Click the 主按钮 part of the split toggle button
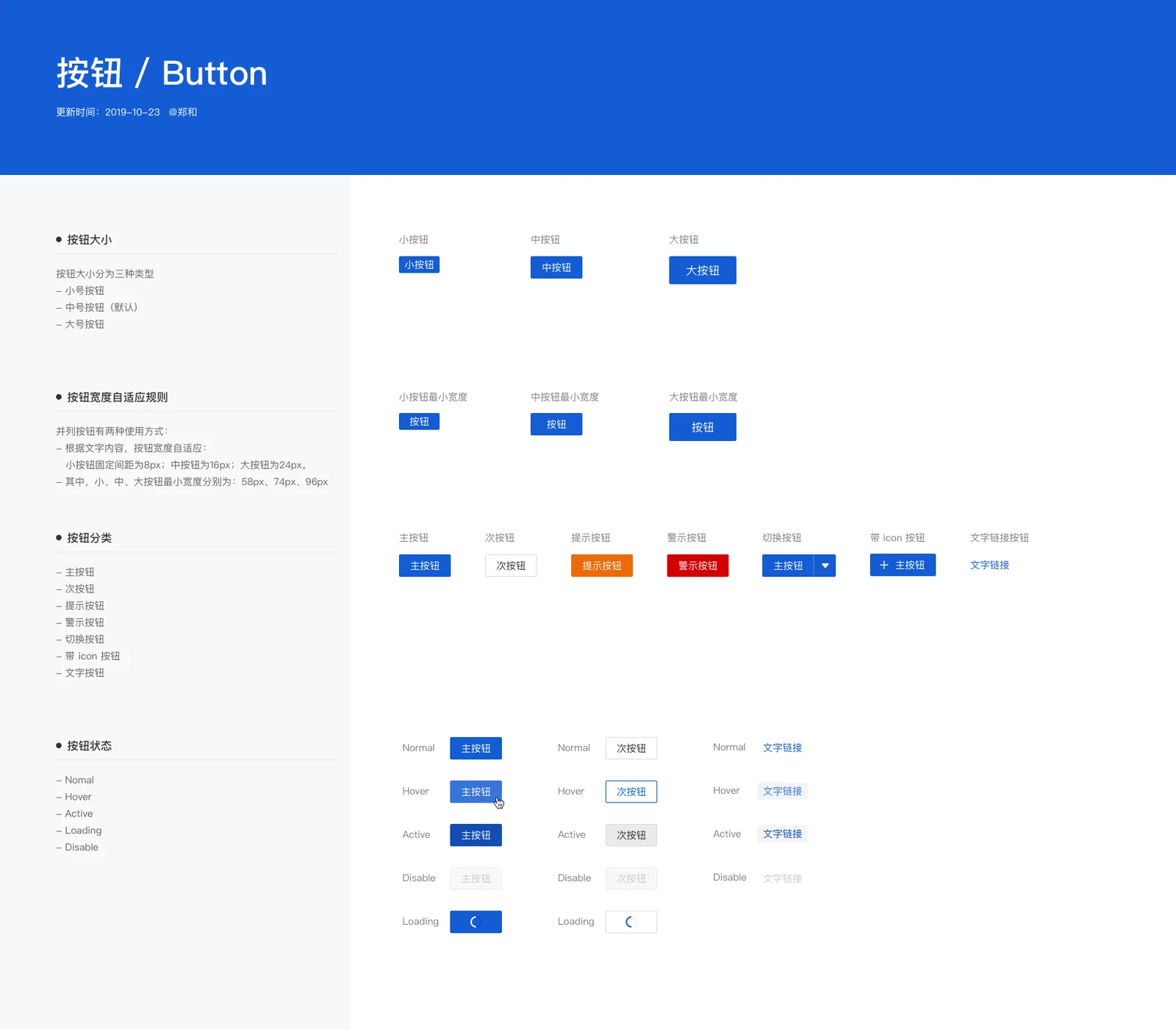 [788, 565]
